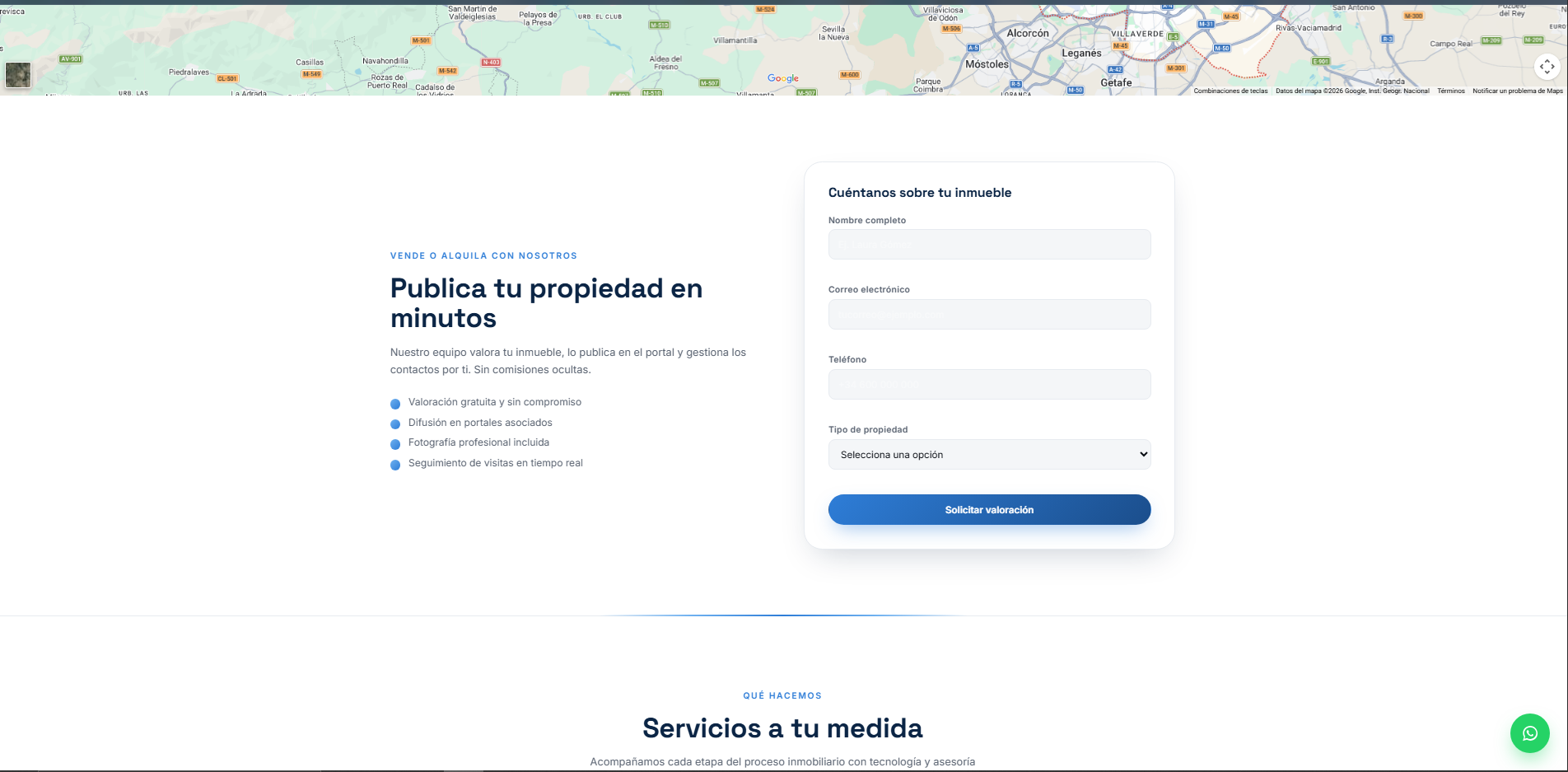
Task: Click the Google logo on map
Action: click(783, 78)
